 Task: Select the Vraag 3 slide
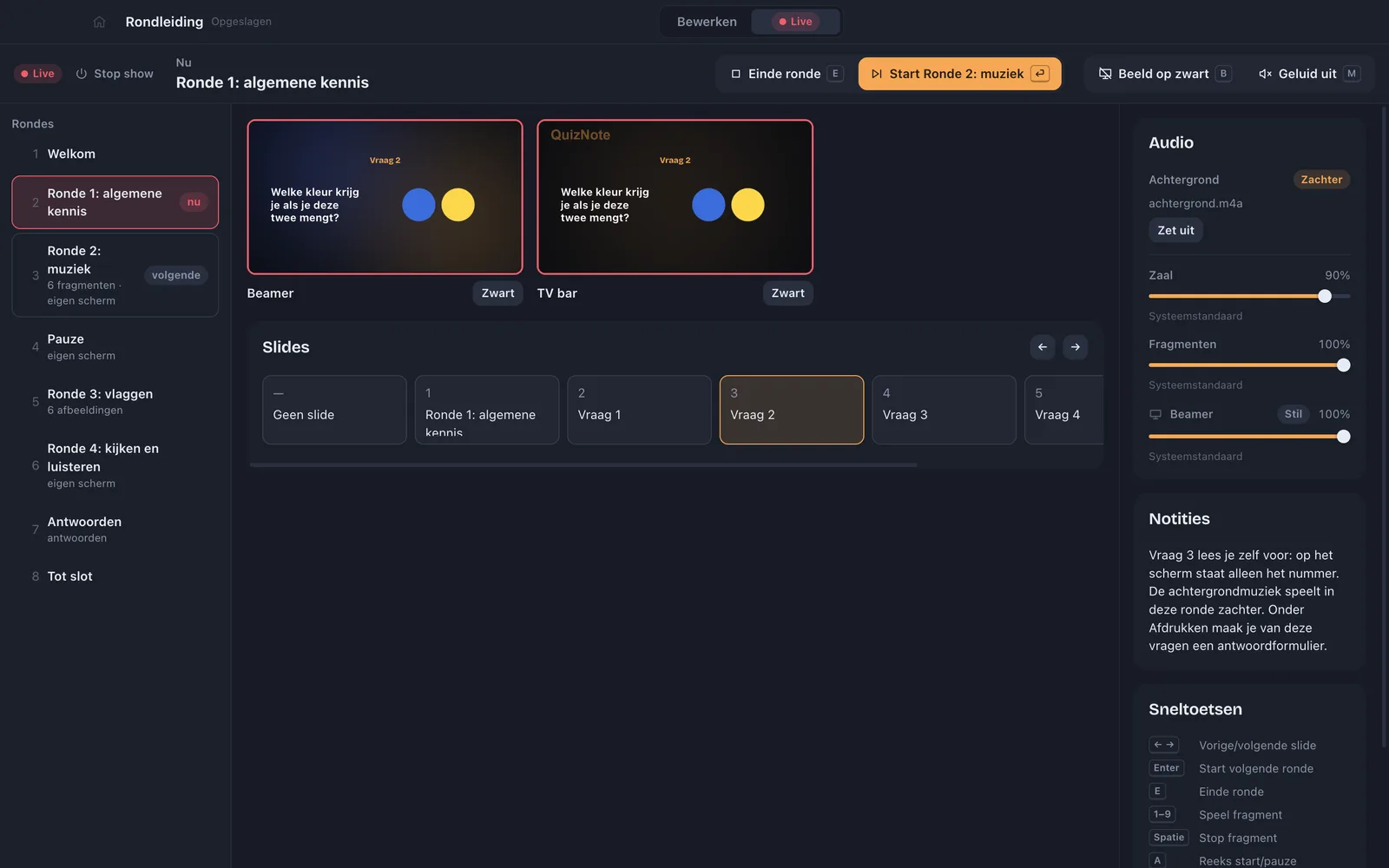click(x=945, y=410)
